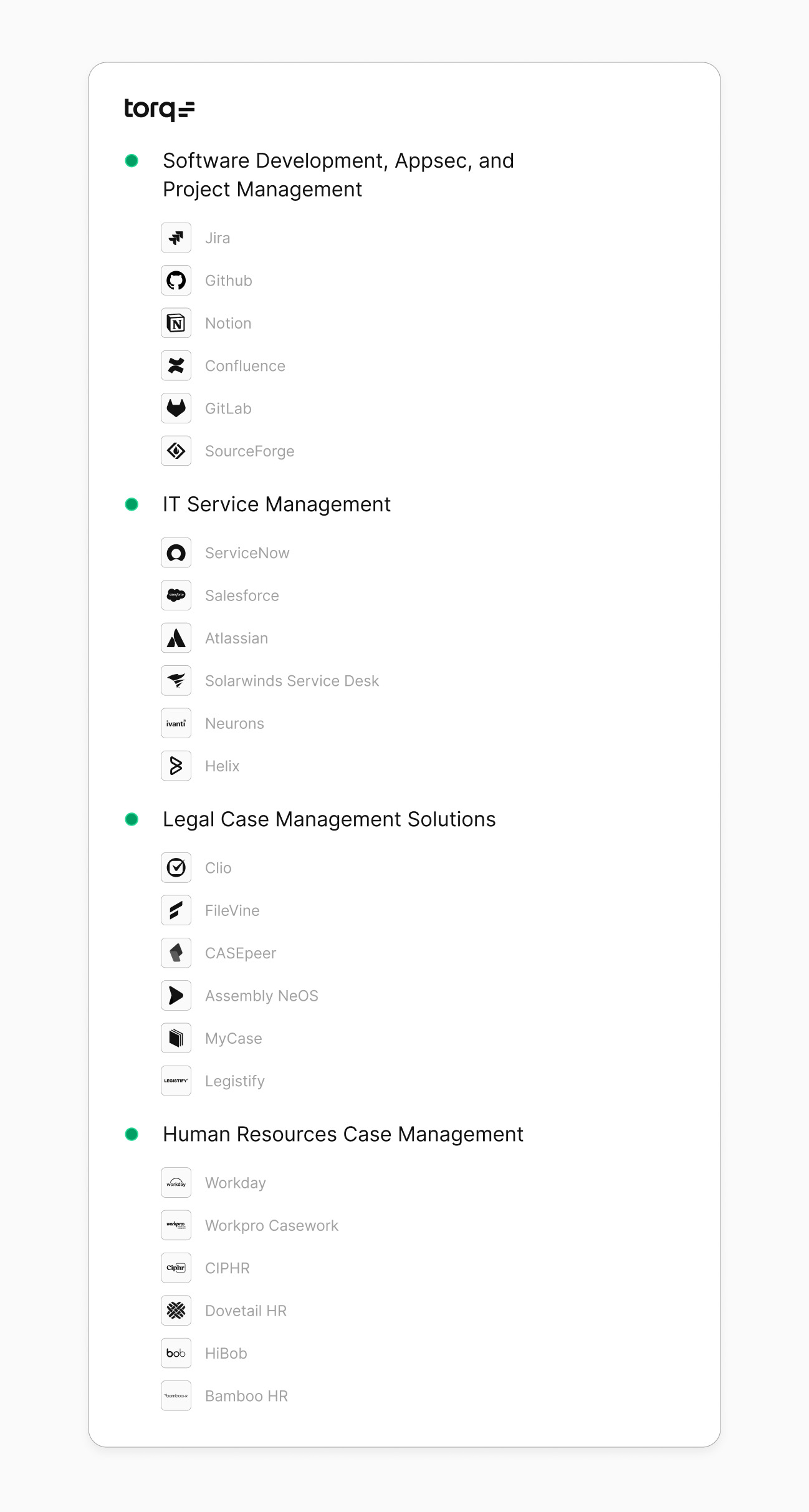The image size is (809, 1512).
Task: Click the IT Service Management heading
Action: point(276,504)
